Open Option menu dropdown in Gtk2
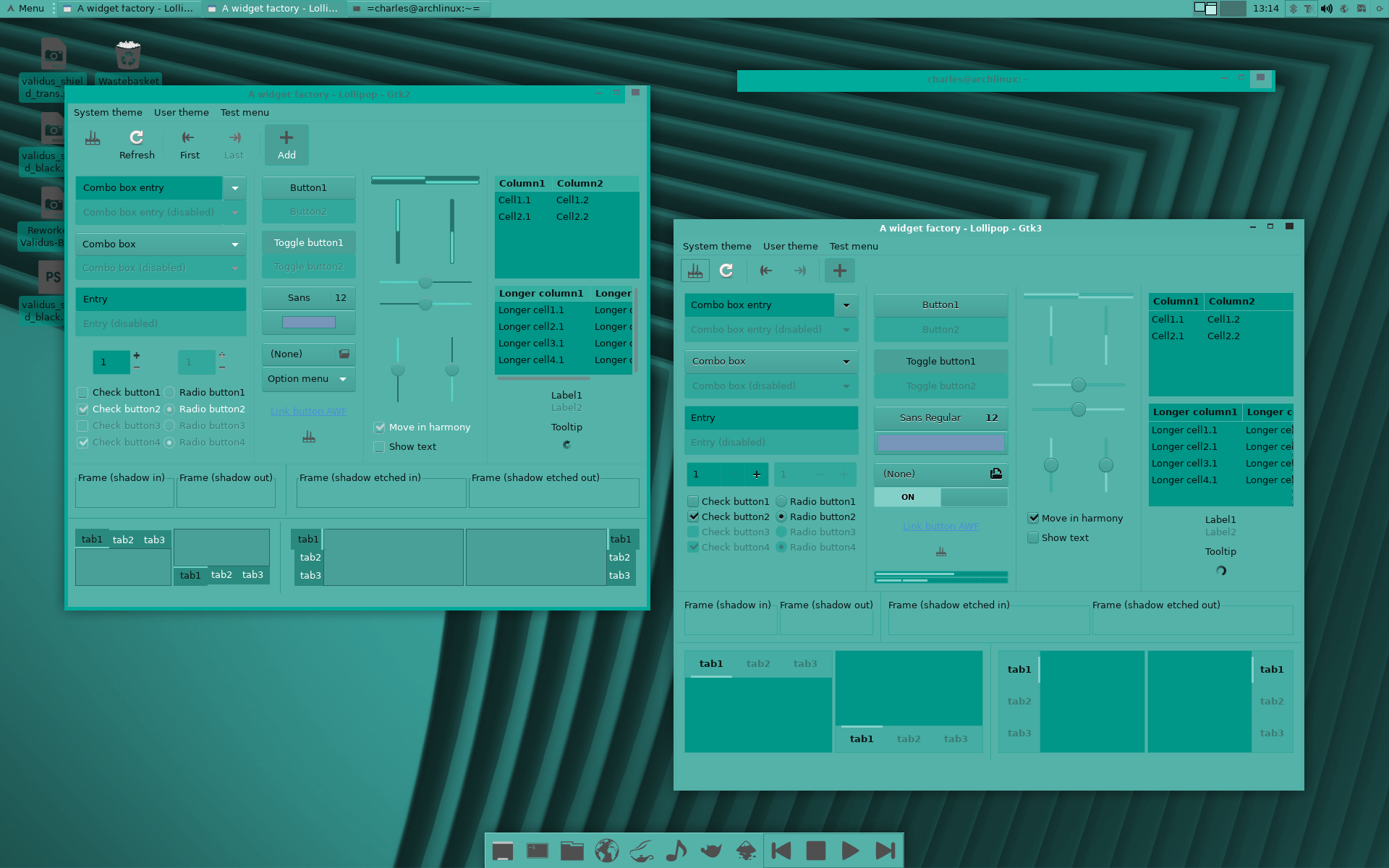This screenshot has height=868, width=1389. [308, 378]
